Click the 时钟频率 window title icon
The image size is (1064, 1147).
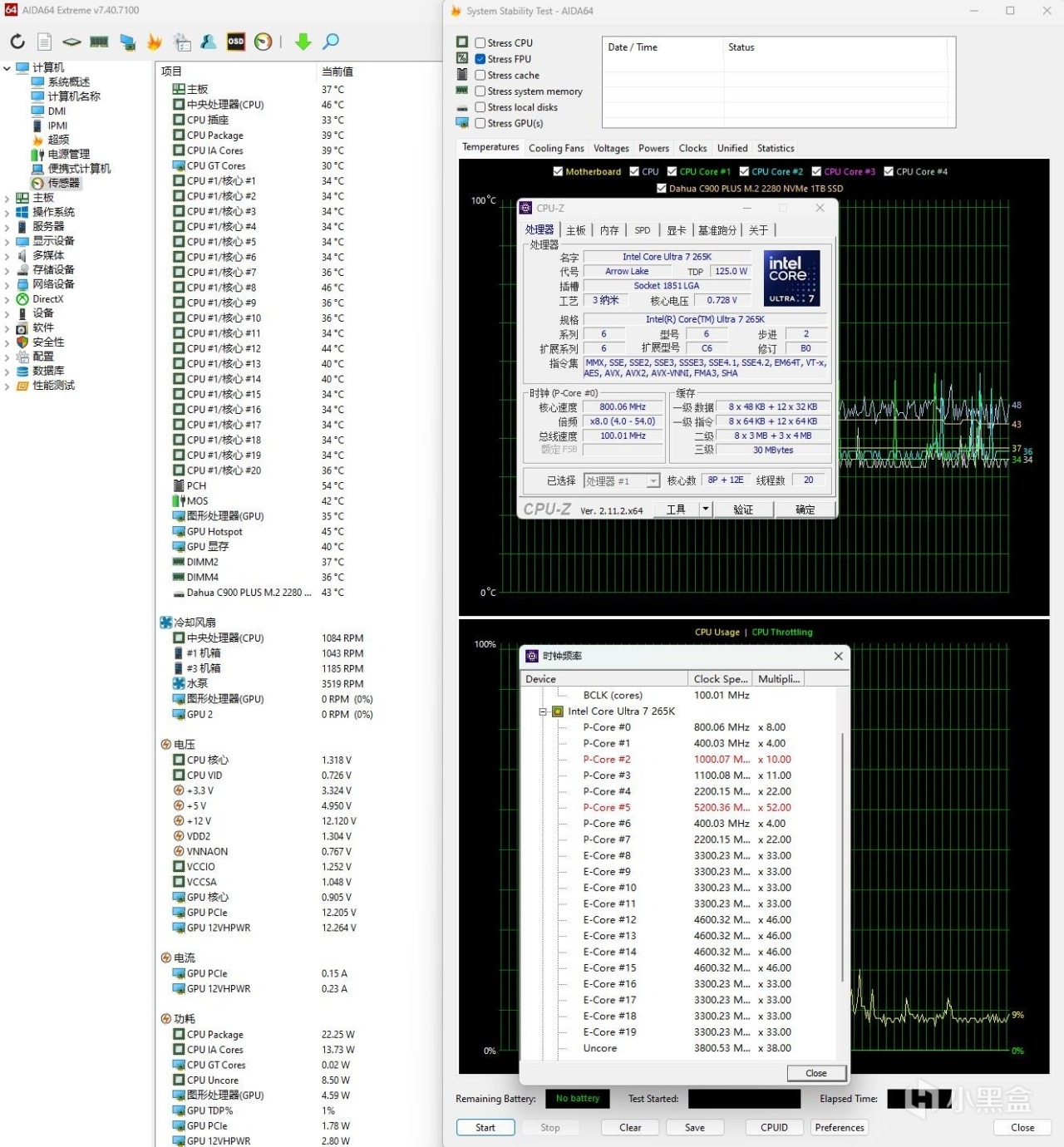coord(532,656)
